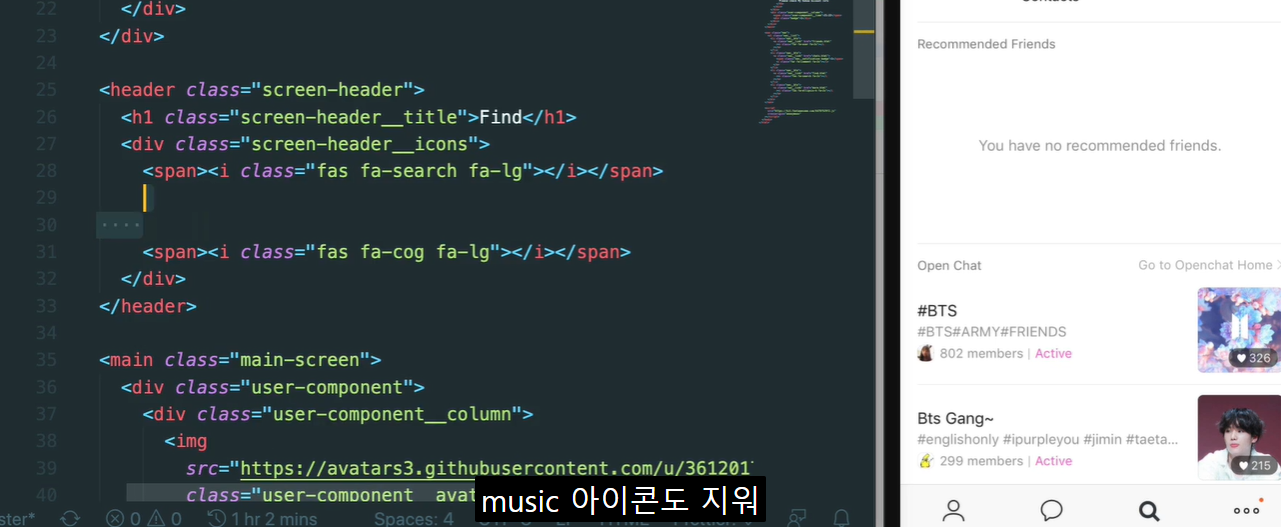Open the #BTS open chat title
This screenshot has height=527, width=1281.
pyautogui.click(x=937, y=311)
